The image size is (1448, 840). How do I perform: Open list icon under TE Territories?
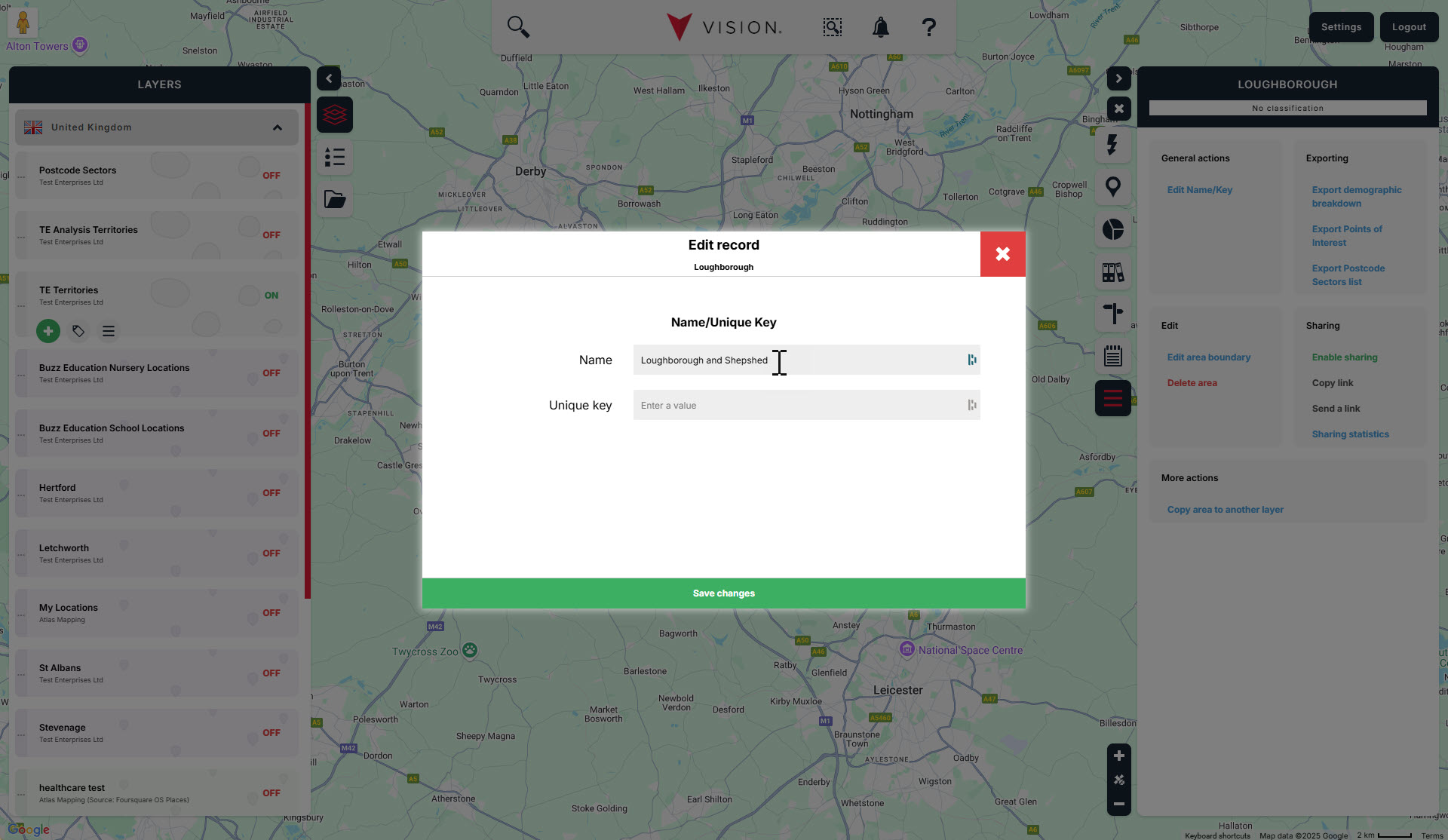109,331
